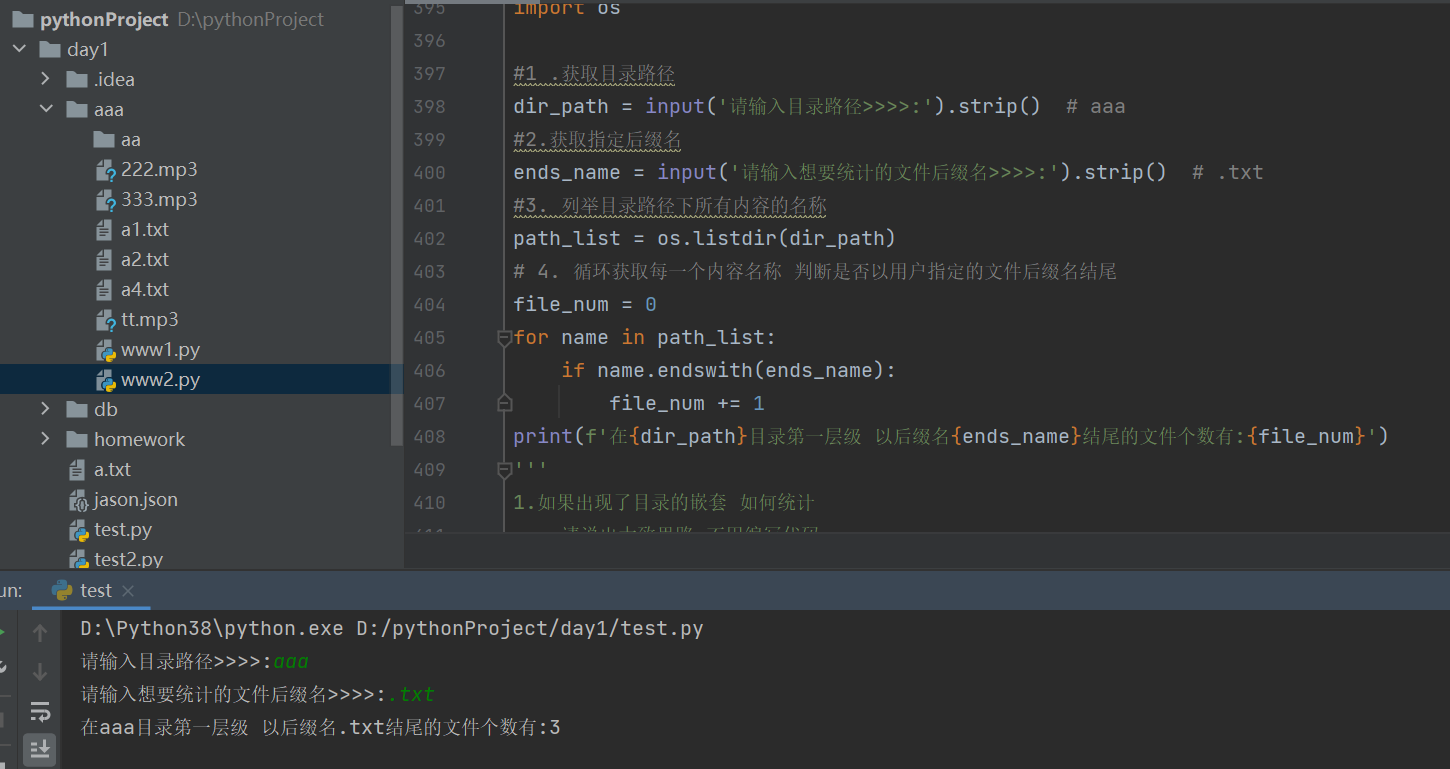Select a2.txt in the project tree

(x=145, y=260)
